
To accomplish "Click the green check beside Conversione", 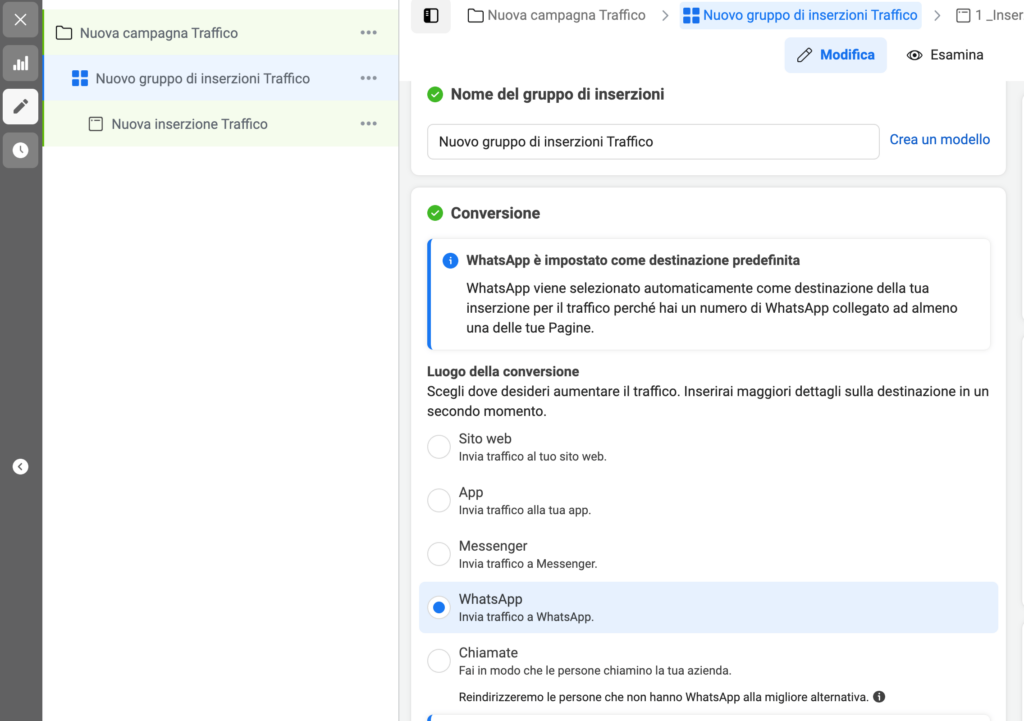I will pos(435,213).
